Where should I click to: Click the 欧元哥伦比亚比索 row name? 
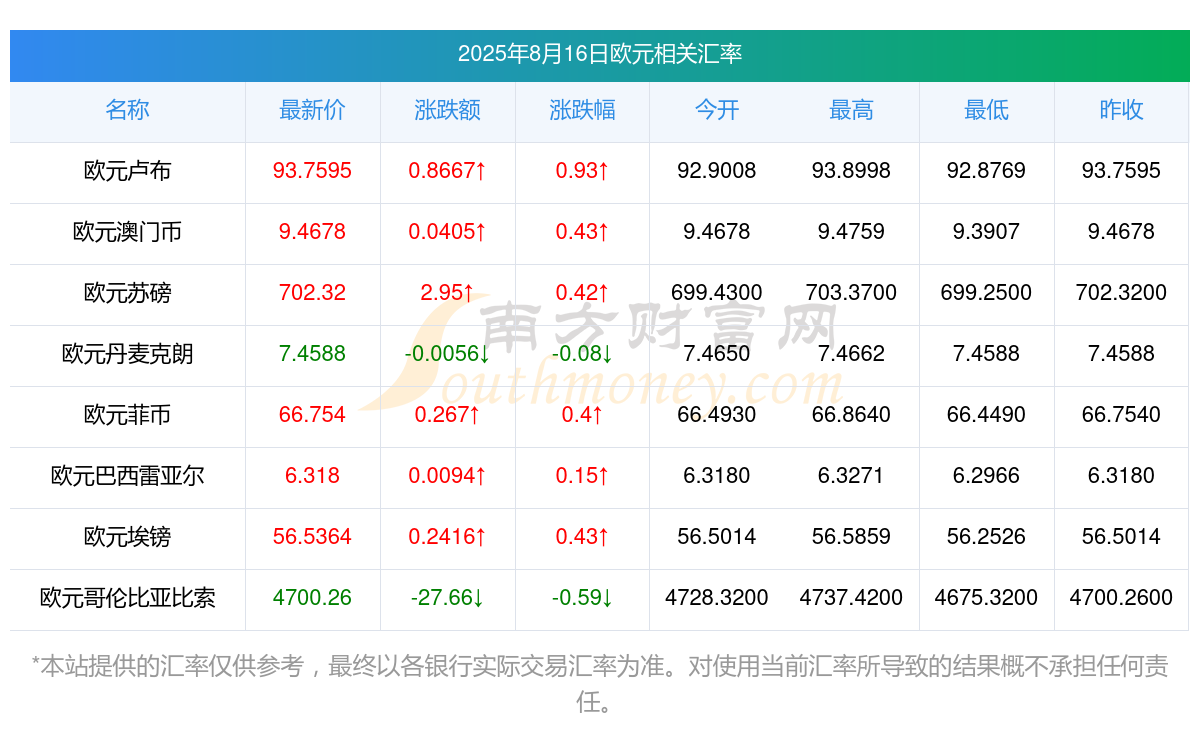pos(127,598)
